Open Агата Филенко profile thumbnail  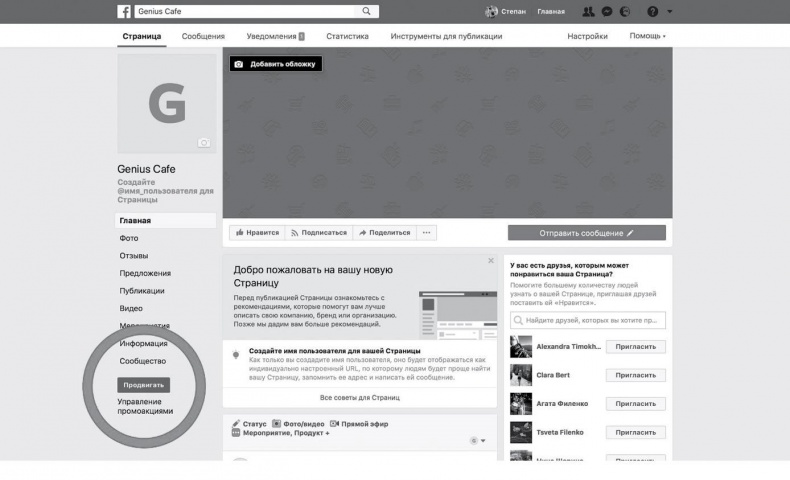click(521, 403)
